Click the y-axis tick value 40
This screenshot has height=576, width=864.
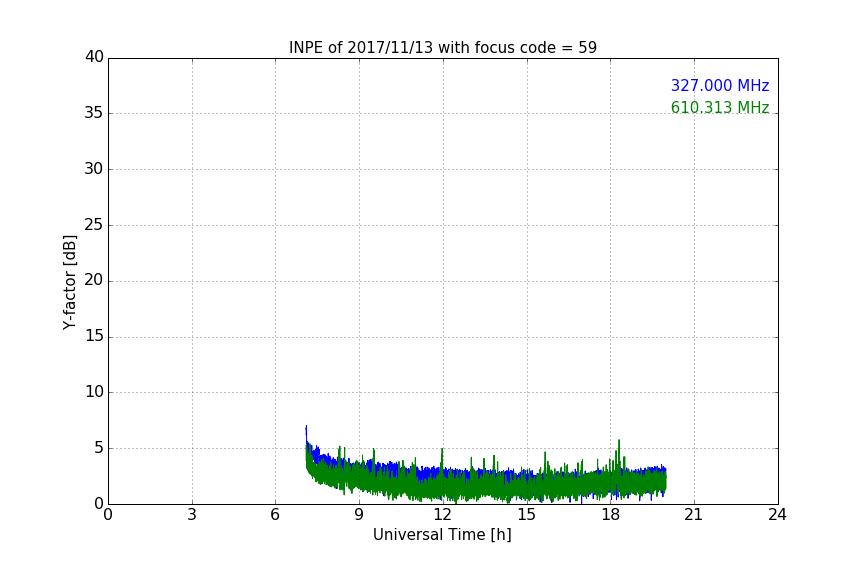(94, 57)
